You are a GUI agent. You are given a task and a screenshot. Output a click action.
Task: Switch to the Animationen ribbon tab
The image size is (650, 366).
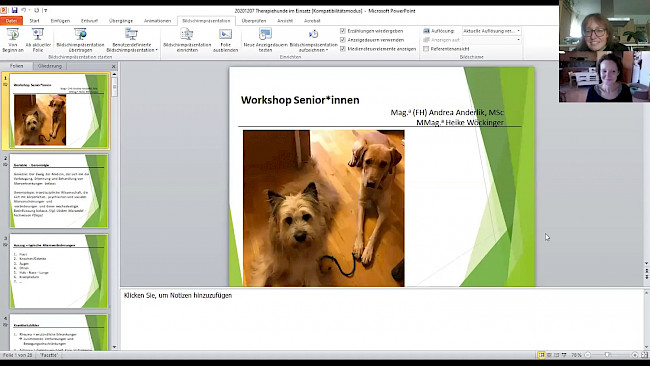point(158,21)
